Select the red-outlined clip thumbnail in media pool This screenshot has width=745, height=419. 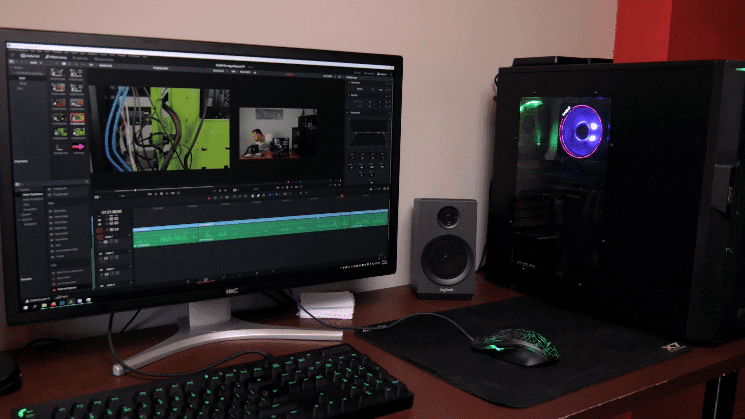click(x=77, y=117)
